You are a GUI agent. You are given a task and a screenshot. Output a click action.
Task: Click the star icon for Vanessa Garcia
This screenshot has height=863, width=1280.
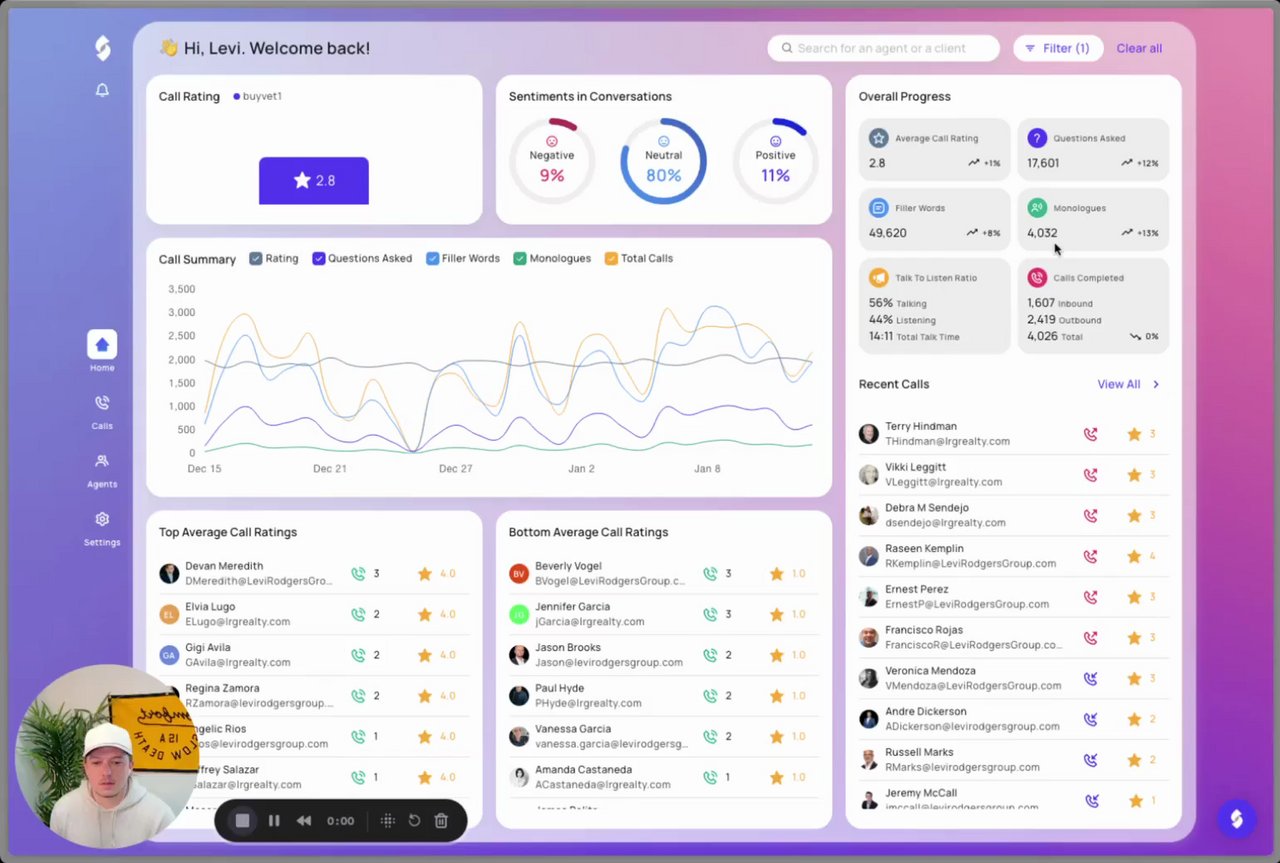776,737
